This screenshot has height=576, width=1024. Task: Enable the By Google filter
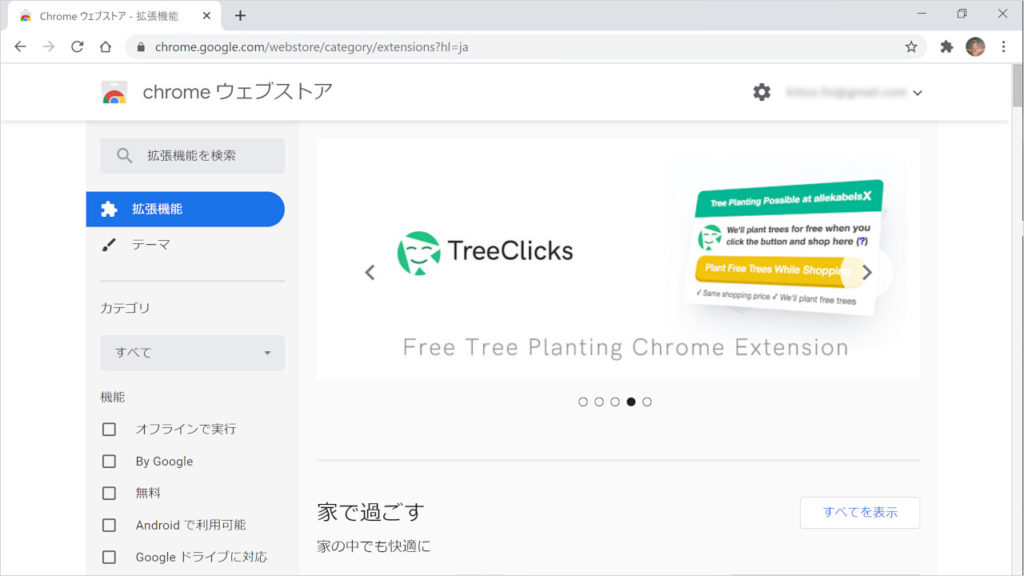(107, 461)
